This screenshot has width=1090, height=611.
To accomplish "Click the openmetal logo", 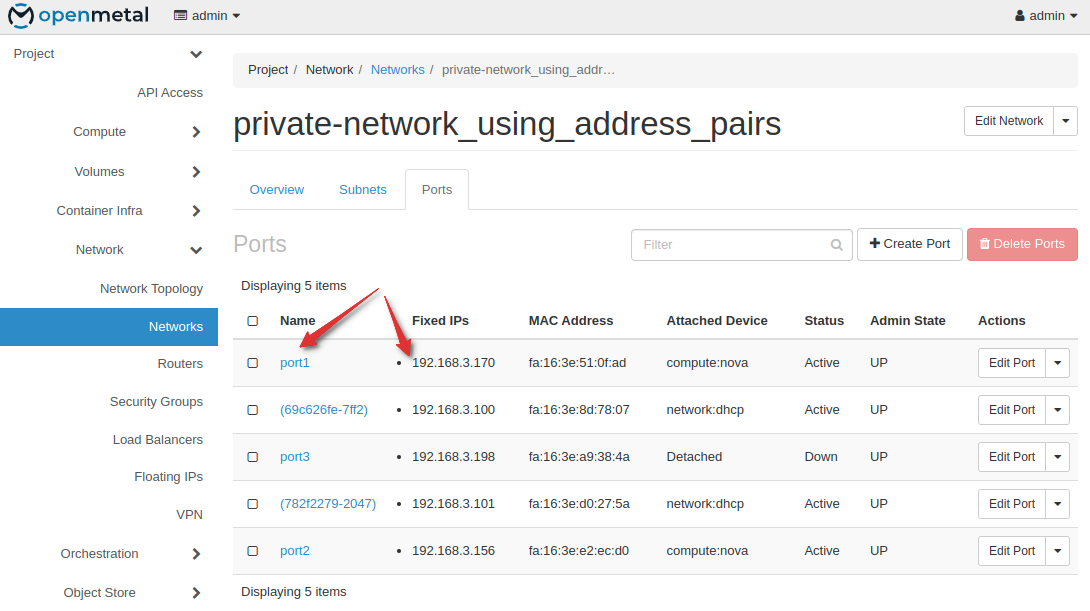I will click(78, 15).
